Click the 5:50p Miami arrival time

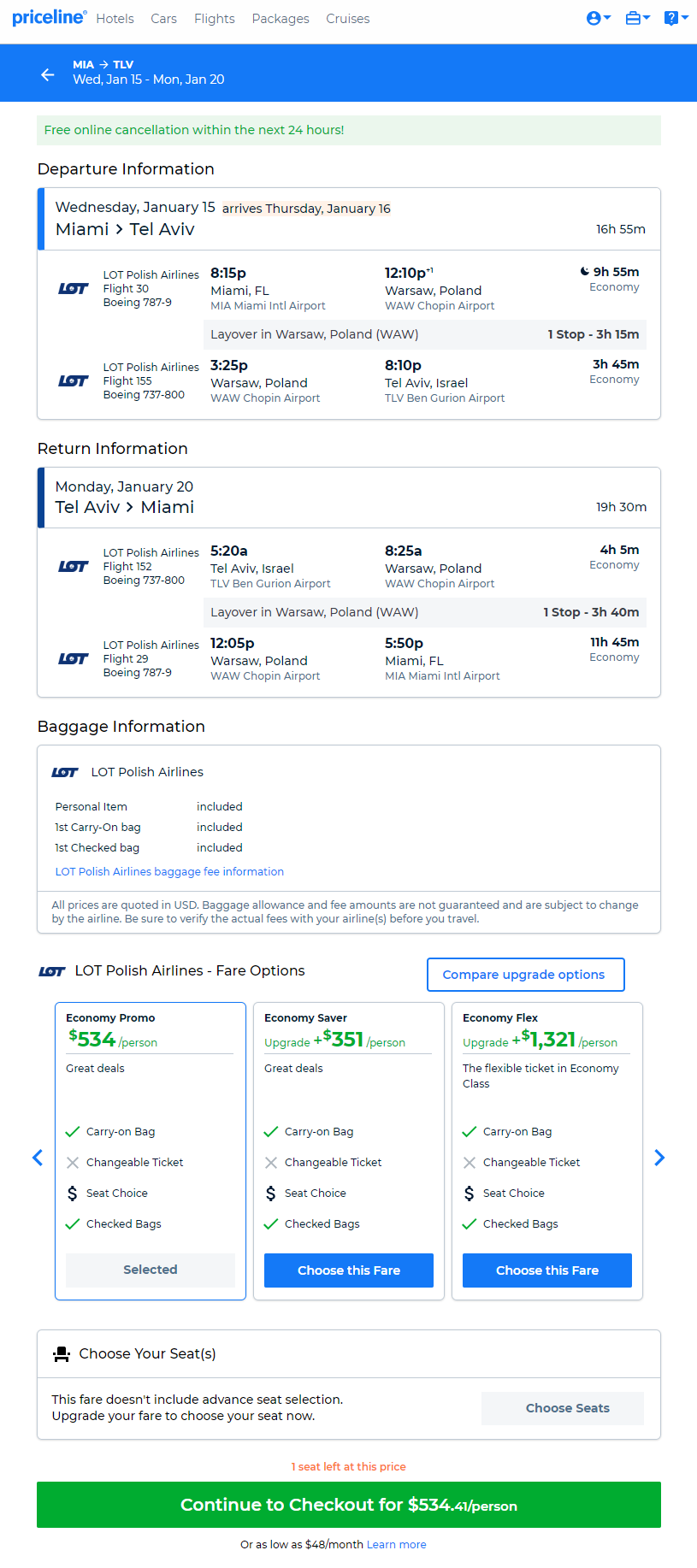(x=404, y=643)
